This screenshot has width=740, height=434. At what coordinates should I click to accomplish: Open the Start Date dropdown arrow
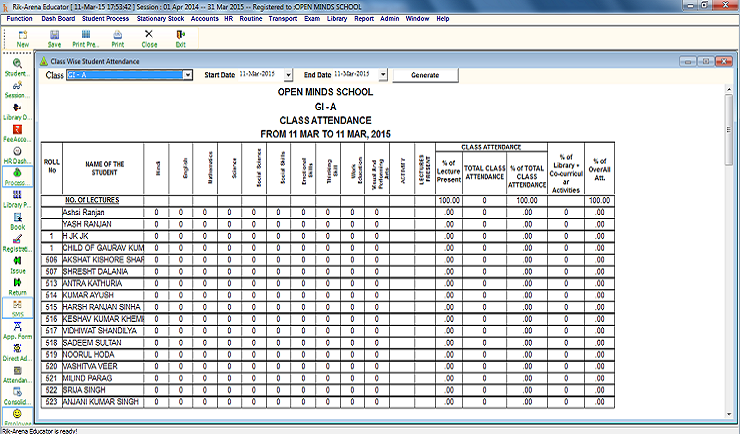click(289, 75)
